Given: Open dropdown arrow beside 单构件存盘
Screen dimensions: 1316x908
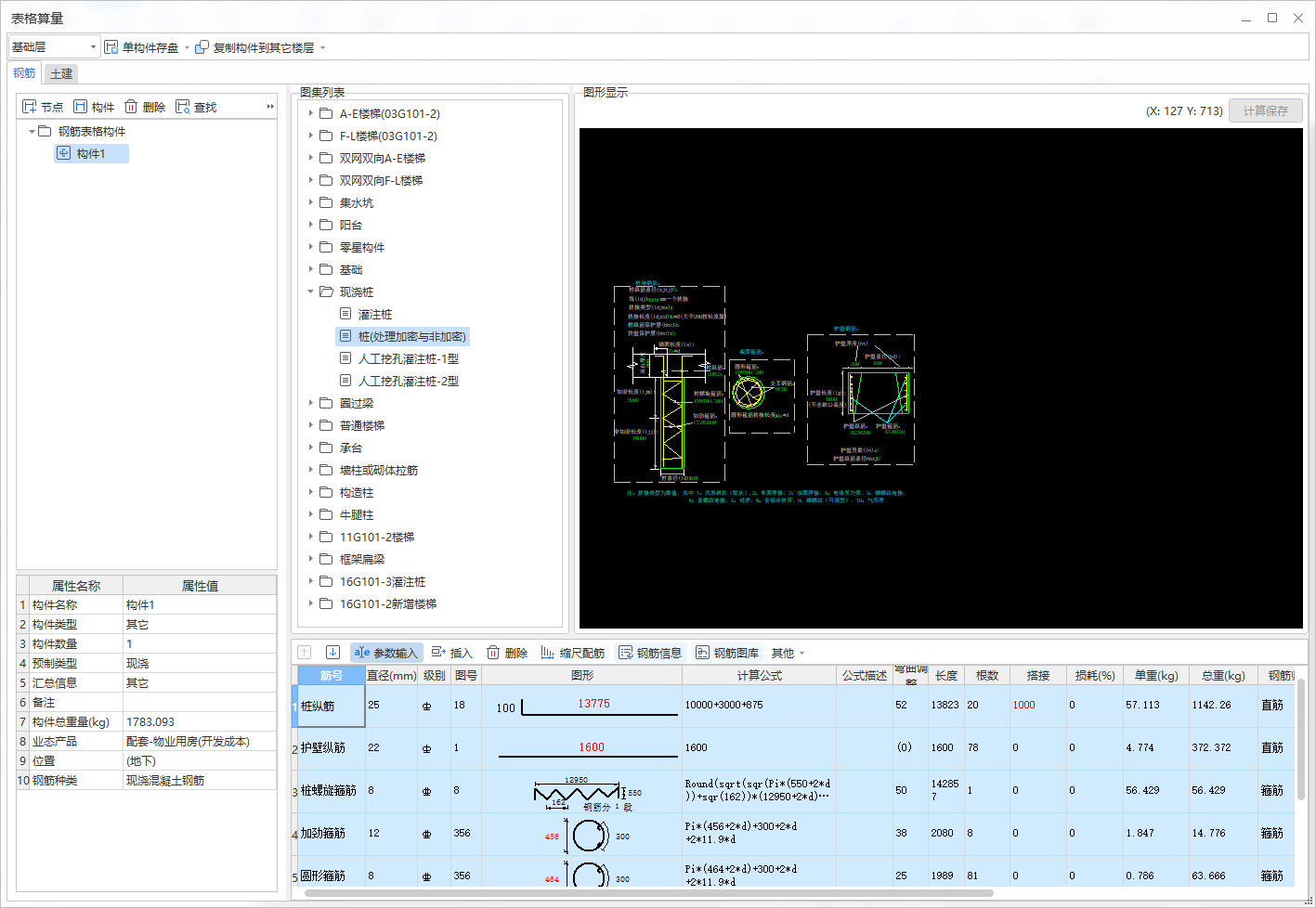Looking at the screenshot, I should point(187,47).
